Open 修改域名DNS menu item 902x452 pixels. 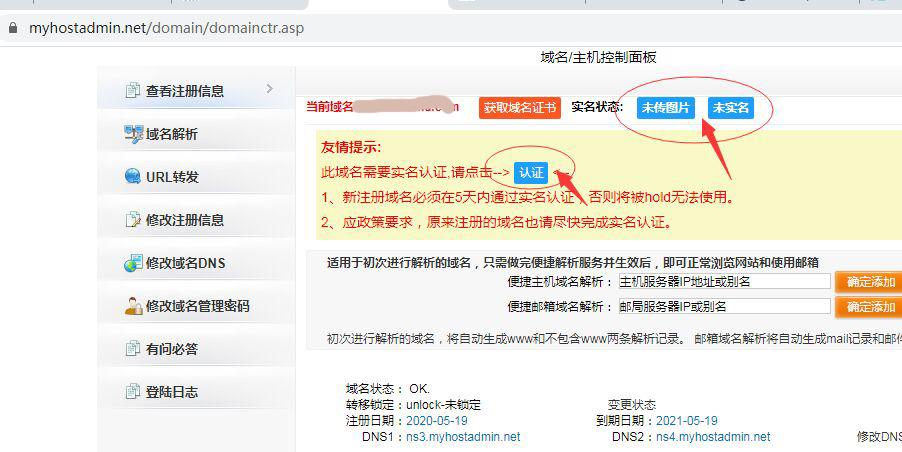(196, 261)
